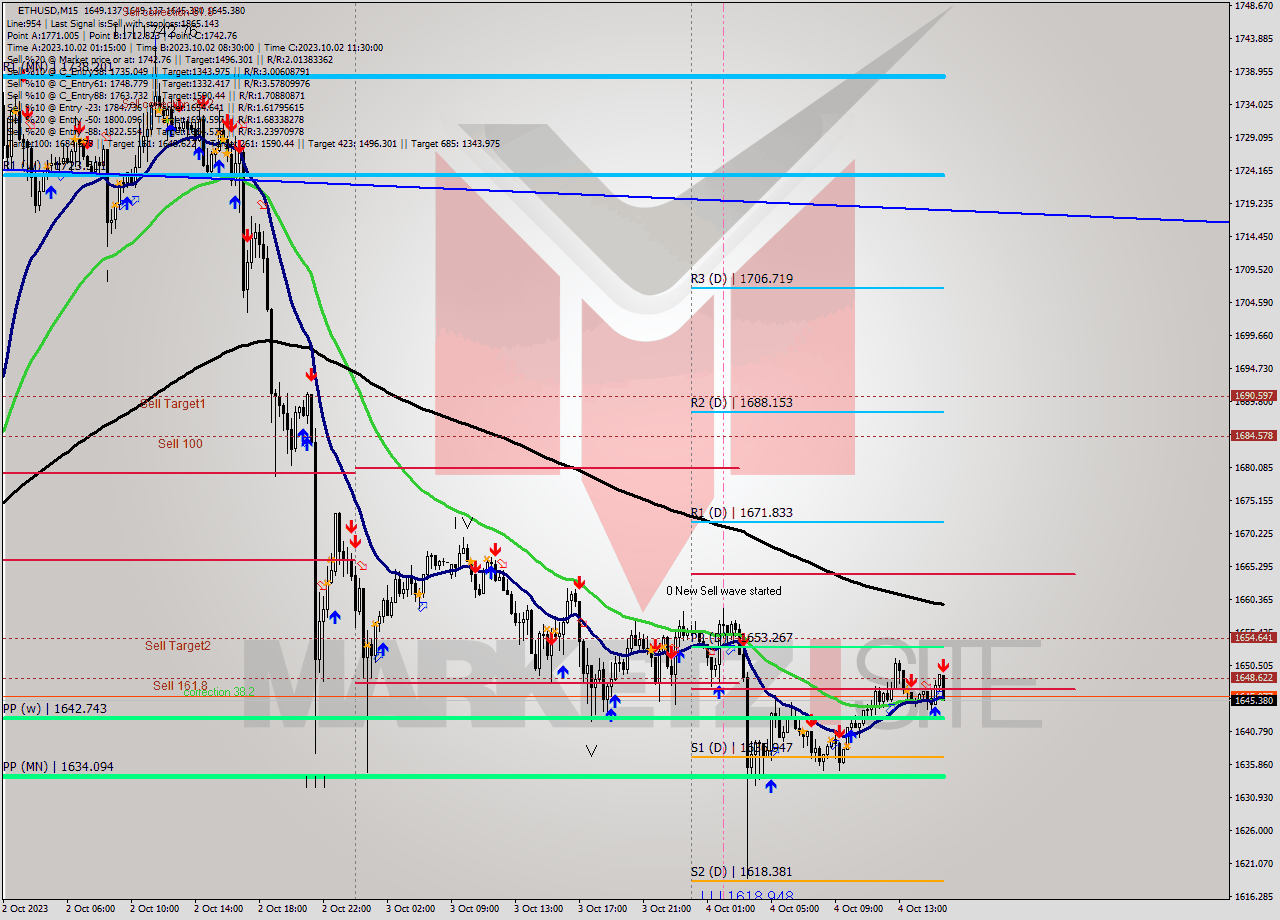Click the '2 Oct 2023' date label
Viewport: 1280px width, 920px height.
26,909
